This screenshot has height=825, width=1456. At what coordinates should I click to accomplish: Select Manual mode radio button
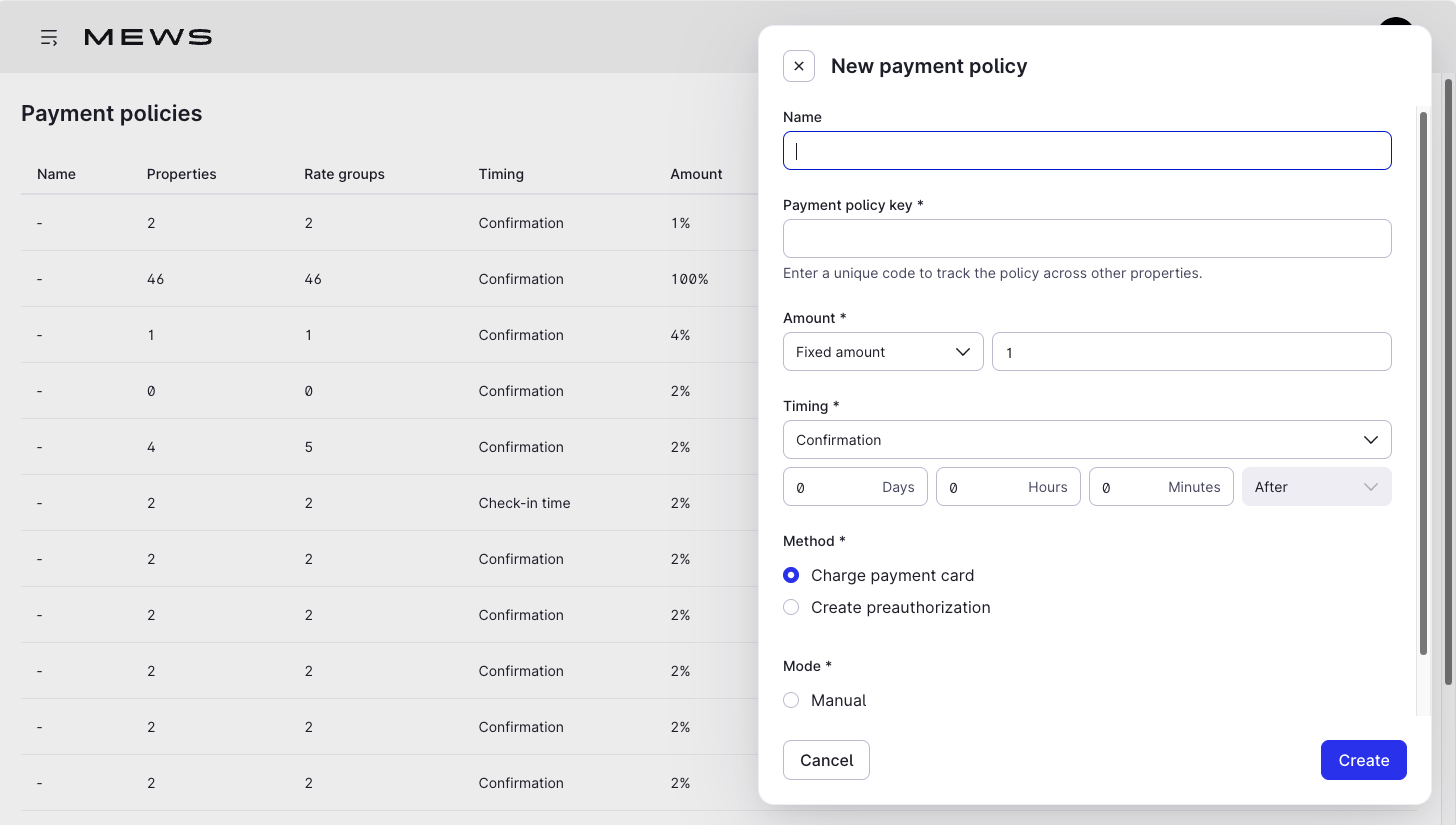coord(791,700)
